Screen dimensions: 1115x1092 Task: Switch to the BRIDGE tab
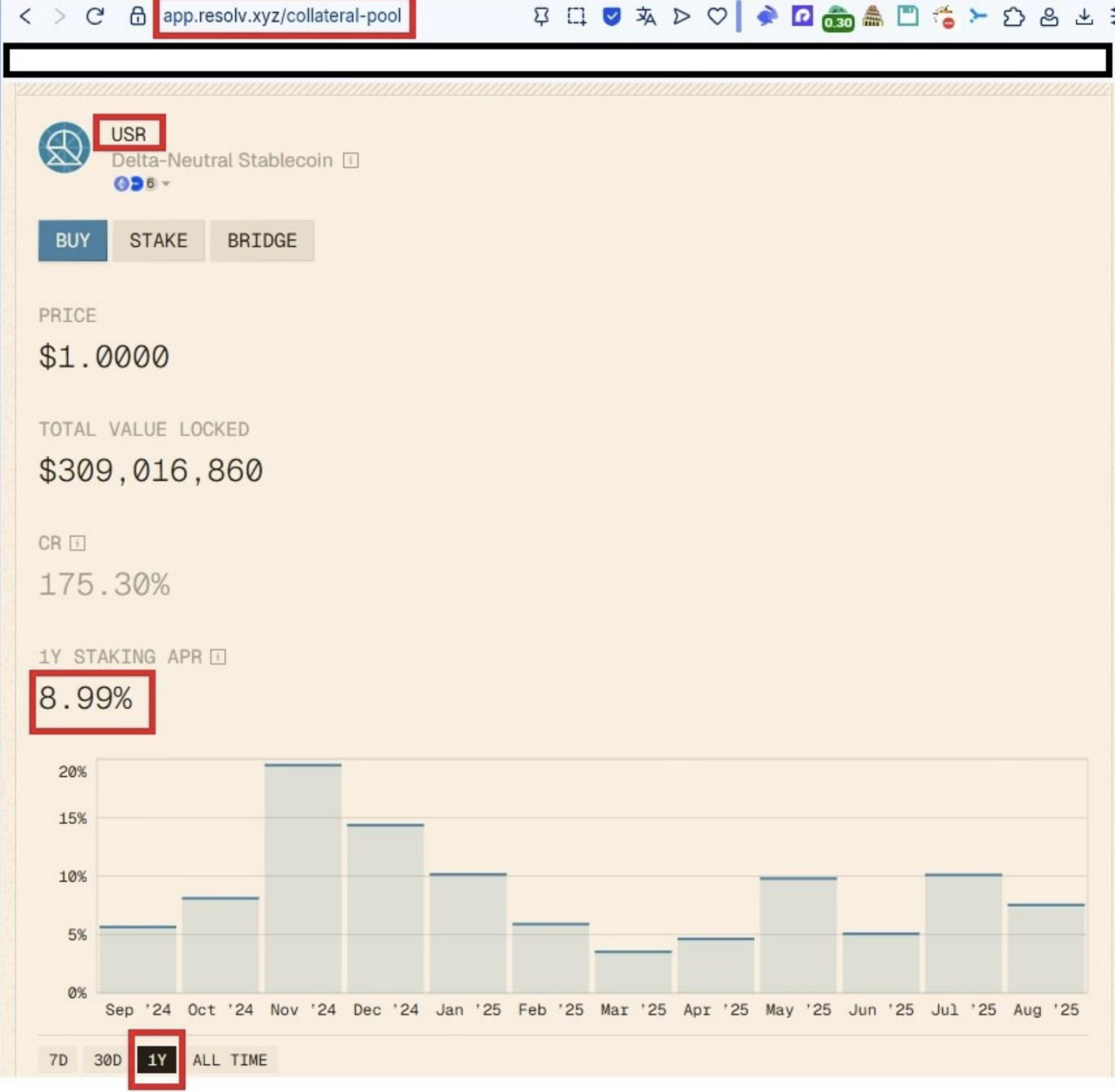tap(262, 241)
